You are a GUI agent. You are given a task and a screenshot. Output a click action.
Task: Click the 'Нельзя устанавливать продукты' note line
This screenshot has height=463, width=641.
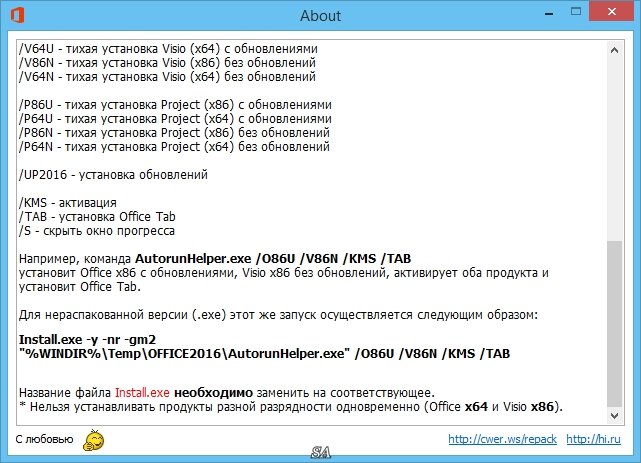coord(291,407)
